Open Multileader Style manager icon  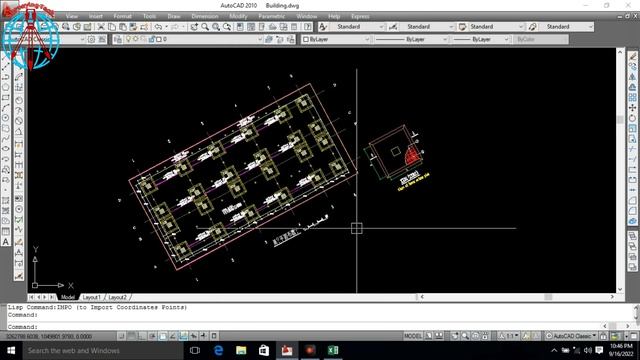click(x=532, y=27)
